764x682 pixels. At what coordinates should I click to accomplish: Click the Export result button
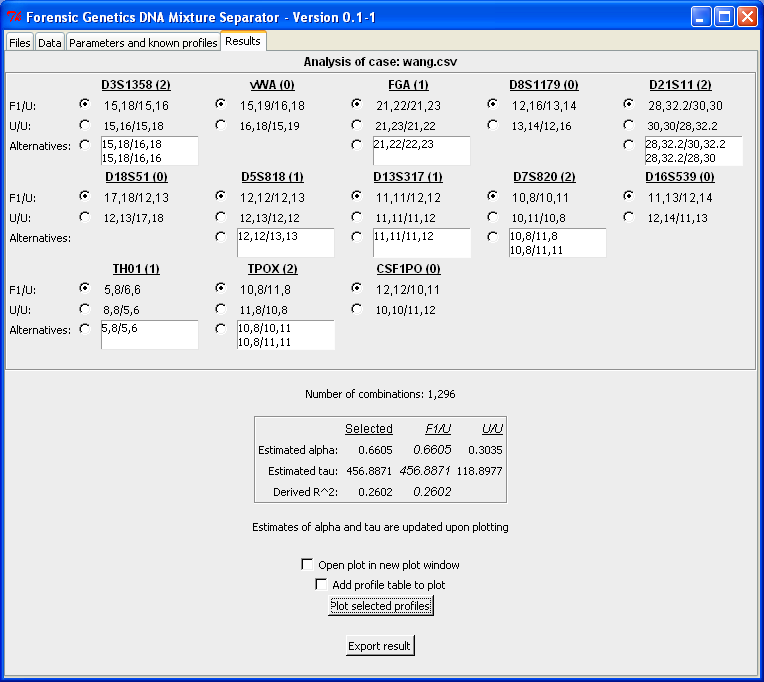[380, 646]
